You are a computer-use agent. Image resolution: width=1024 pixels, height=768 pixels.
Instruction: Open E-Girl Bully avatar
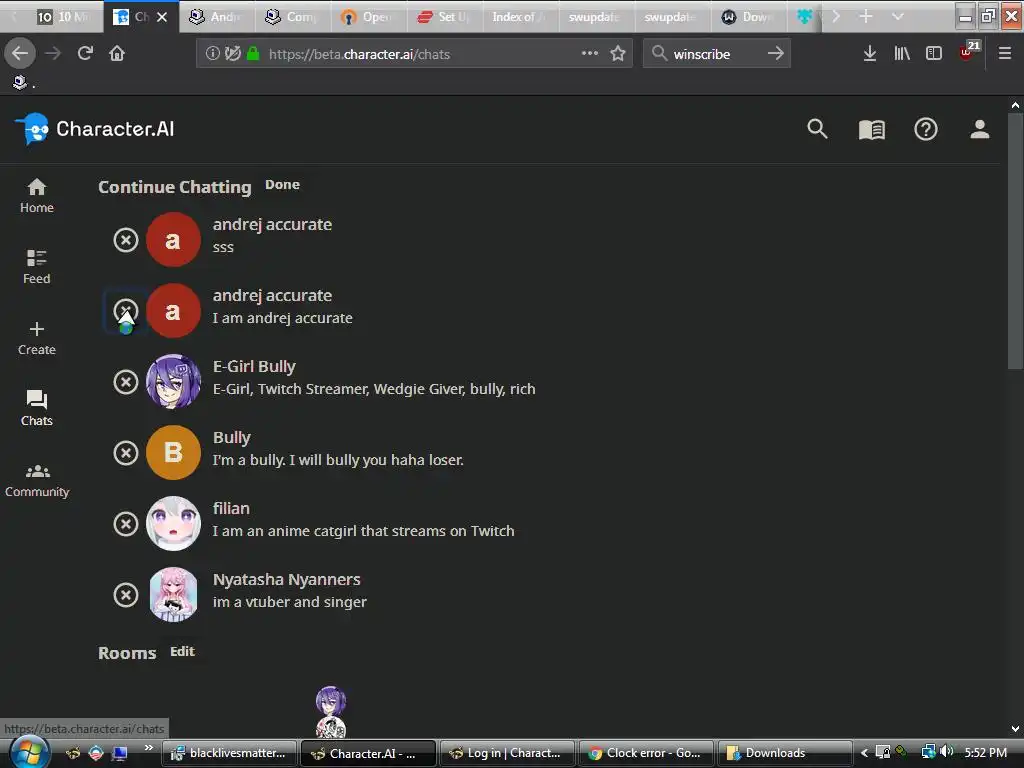(x=173, y=381)
